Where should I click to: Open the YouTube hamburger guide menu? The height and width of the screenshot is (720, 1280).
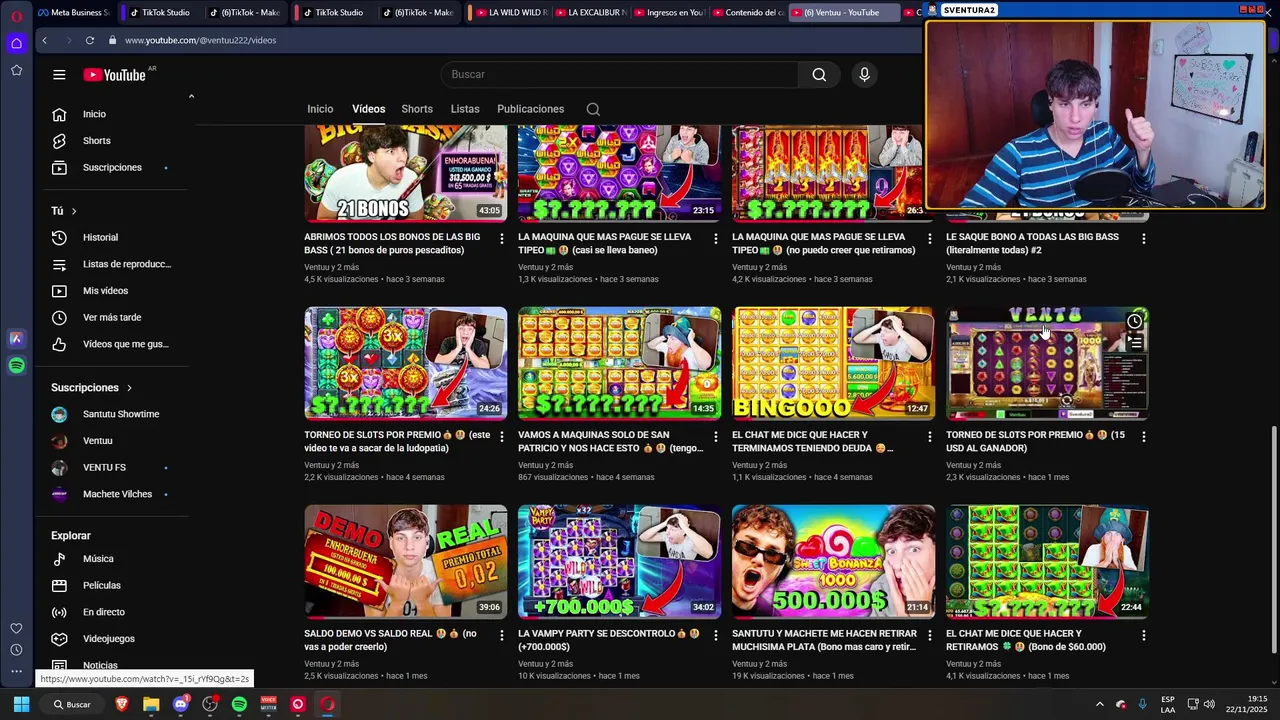point(59,74)
